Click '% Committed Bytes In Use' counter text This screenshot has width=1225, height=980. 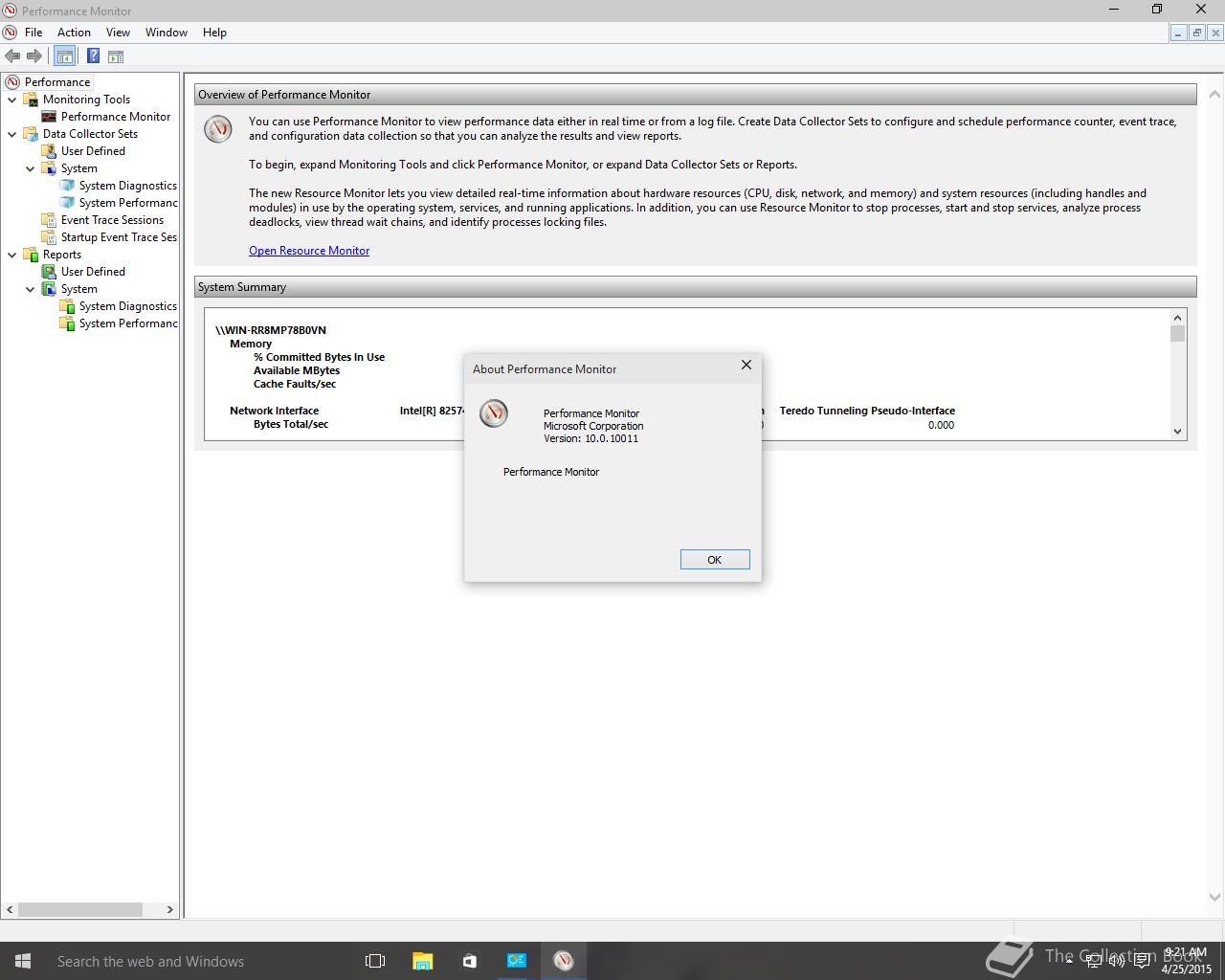pos(319,357)
